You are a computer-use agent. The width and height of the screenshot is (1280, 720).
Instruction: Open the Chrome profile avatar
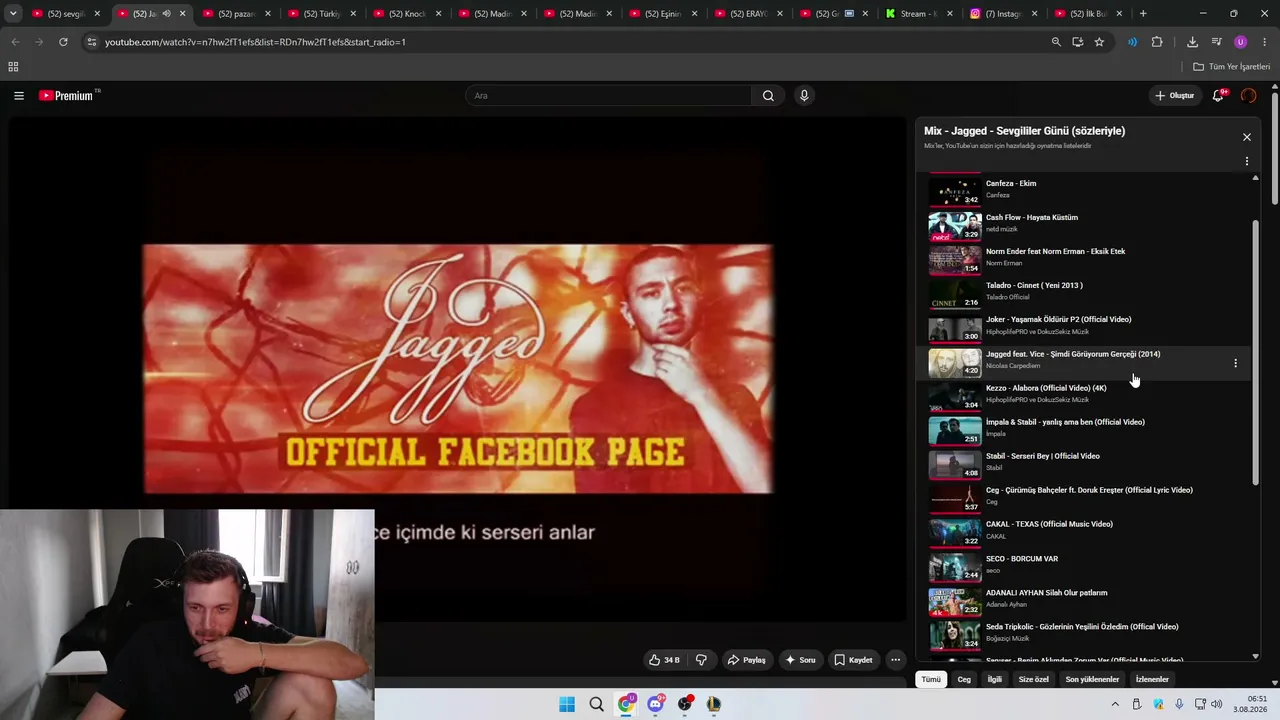(x=1241, y=42)
